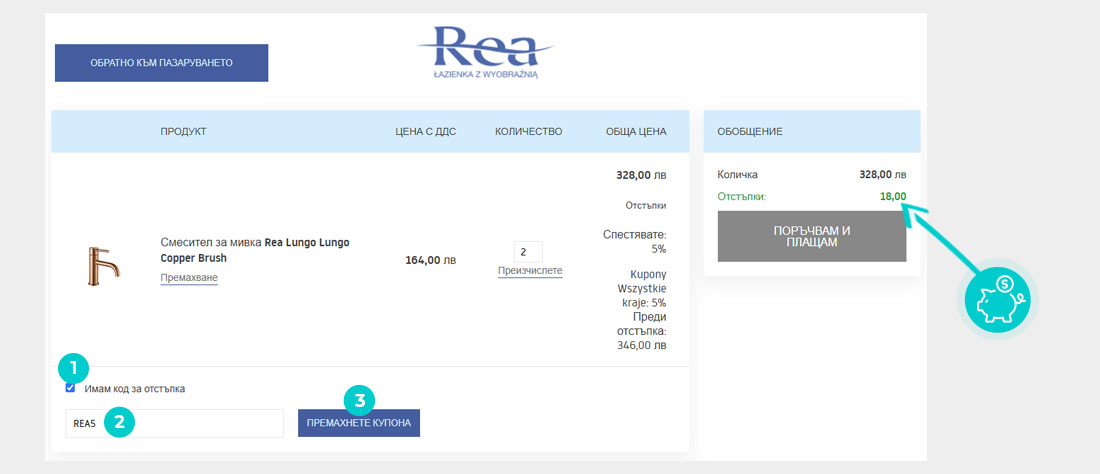1100x474 pixels.
Task: Click the 'ПРЕМАХНЕТЕ КУПОНА' button
Action: 359,423
